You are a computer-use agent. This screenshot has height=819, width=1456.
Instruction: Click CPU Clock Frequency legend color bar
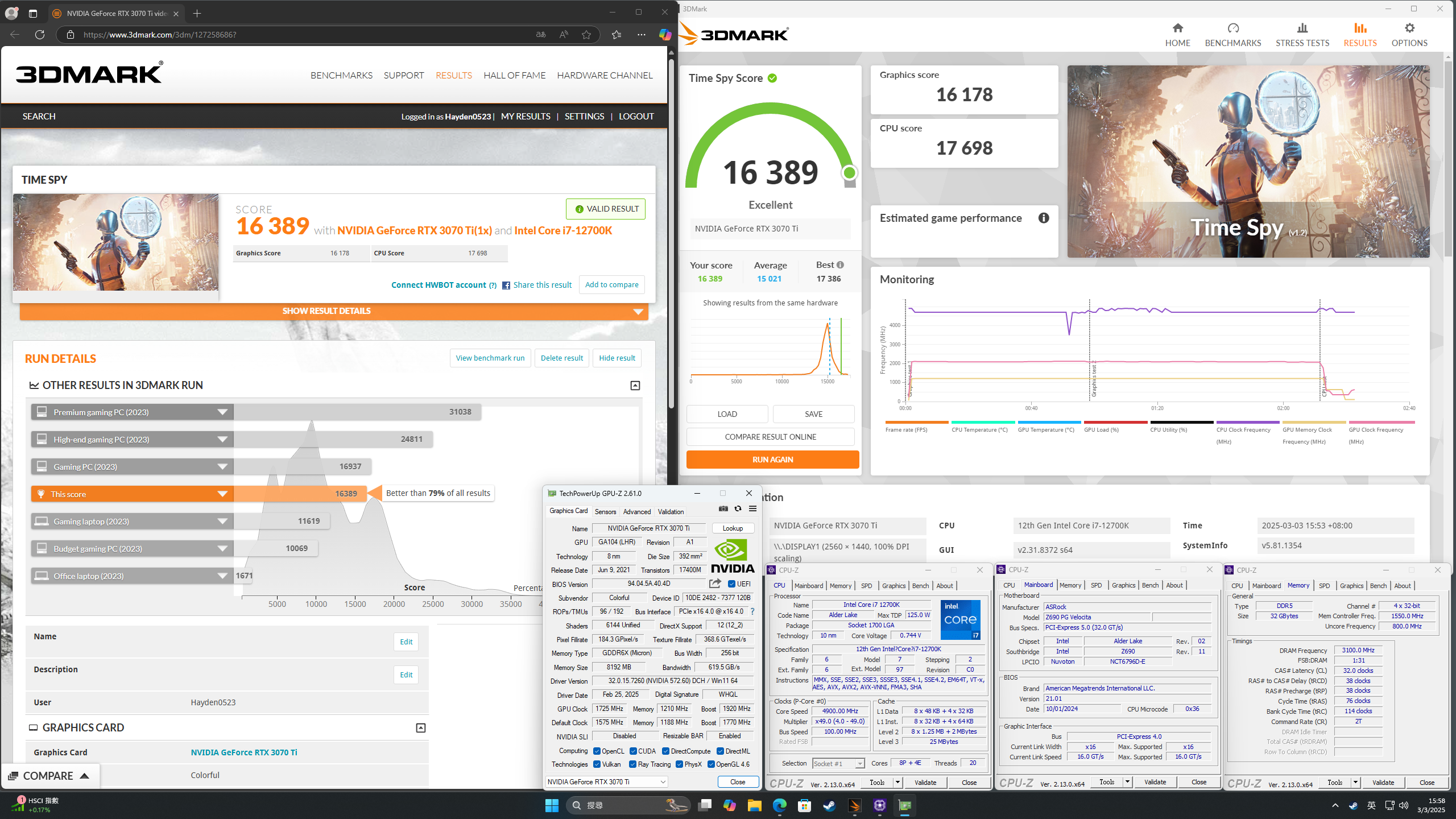1248,422
